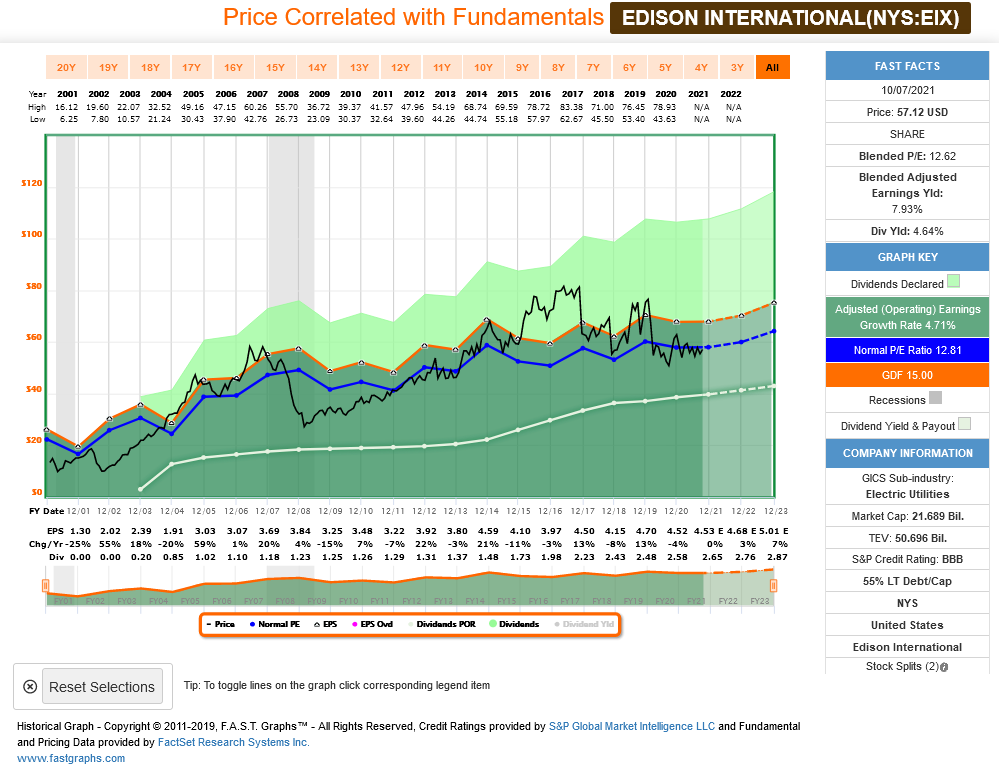Toggle the EPS Ovd legend item
The height and width of the screenshot is (768, 999).
372,624
